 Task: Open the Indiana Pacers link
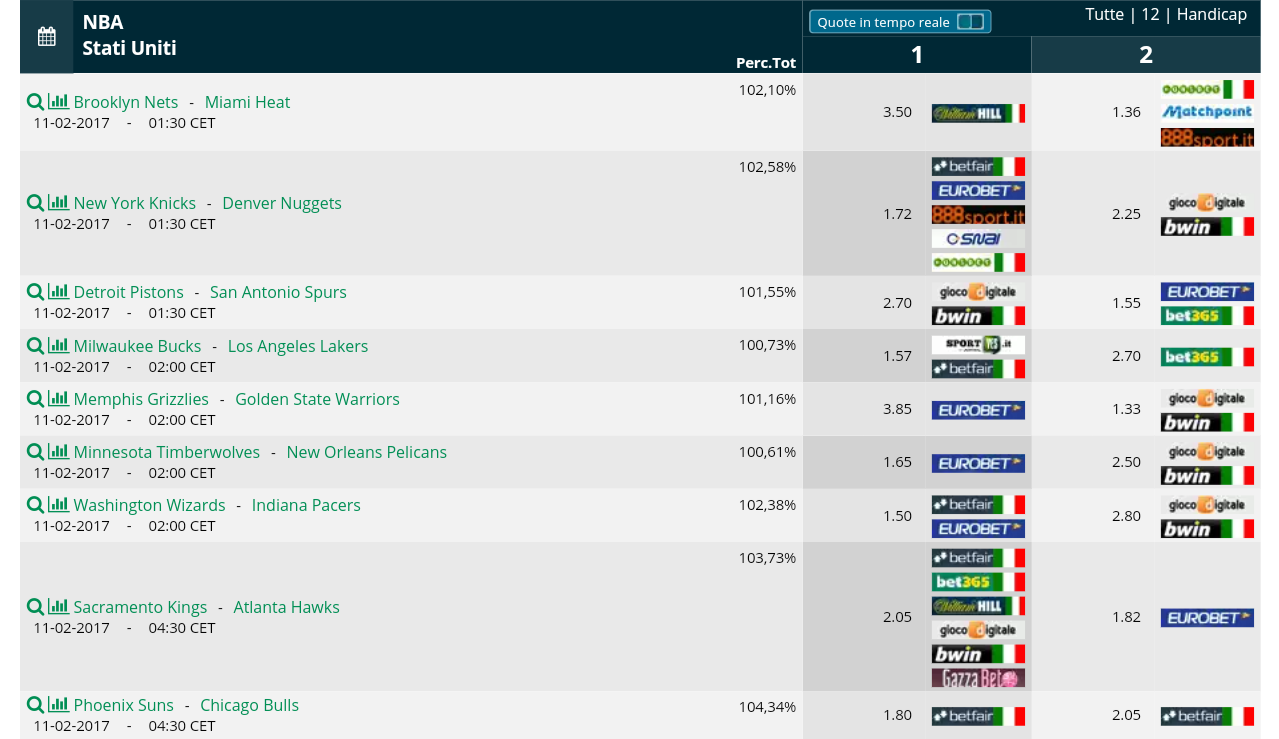[306, 505]
